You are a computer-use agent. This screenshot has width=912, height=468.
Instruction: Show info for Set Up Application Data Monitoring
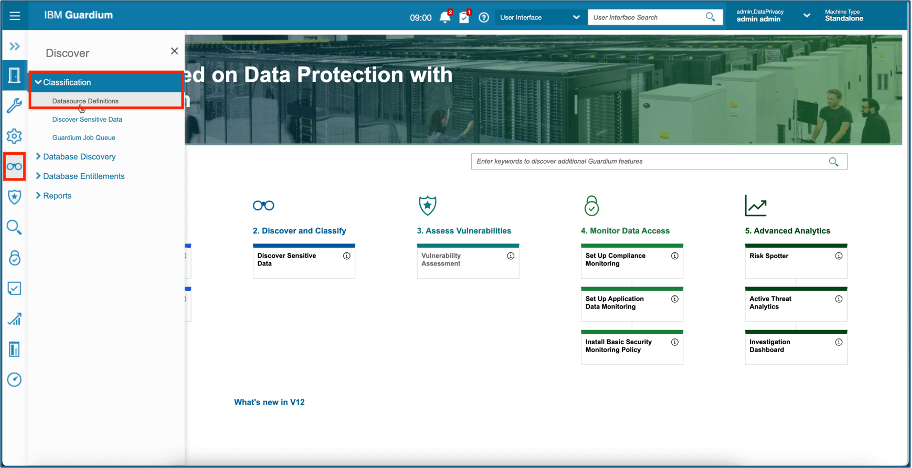(675, 299)
